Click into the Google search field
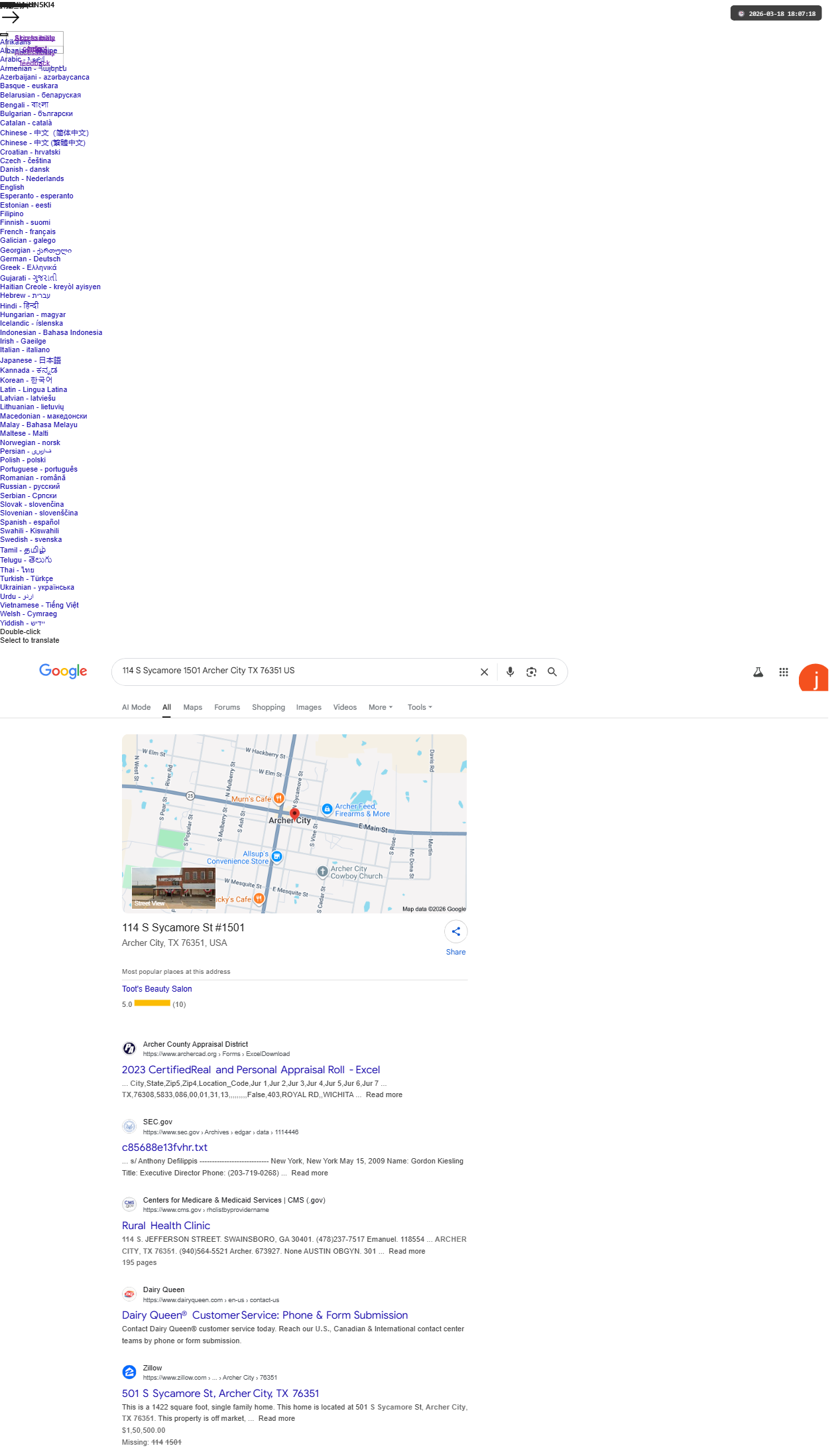Image resolution: width=838 pixels, height=1456 pixels. tap(295, 671)
